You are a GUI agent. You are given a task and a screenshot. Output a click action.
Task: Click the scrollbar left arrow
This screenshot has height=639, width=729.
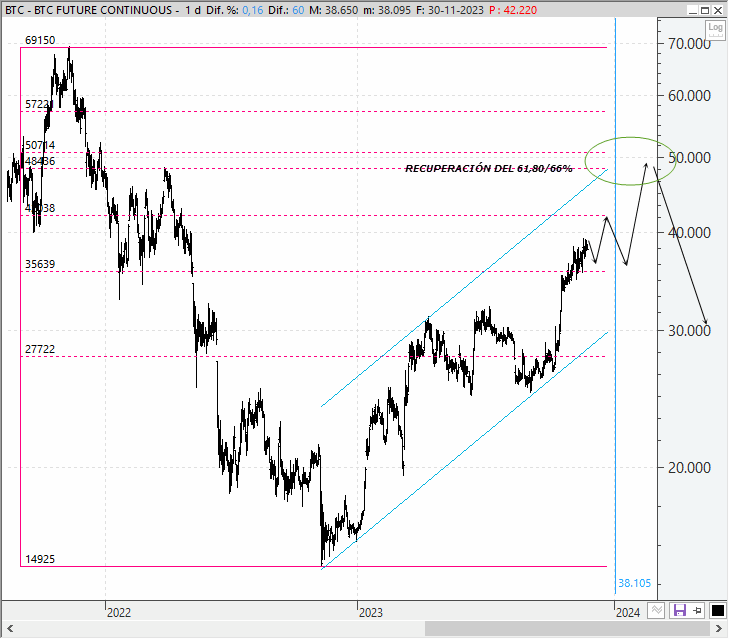point(10,629)
